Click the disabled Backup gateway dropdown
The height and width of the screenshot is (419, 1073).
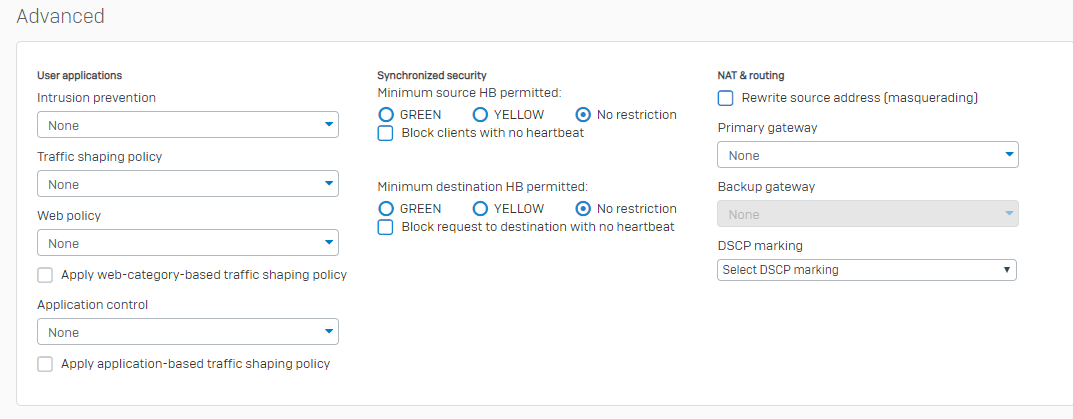(x=868, y=214)
